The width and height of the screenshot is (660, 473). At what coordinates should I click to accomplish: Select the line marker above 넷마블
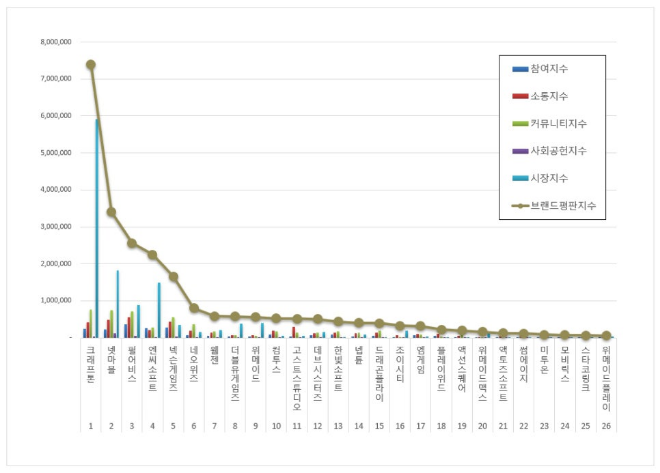(111, 212)
